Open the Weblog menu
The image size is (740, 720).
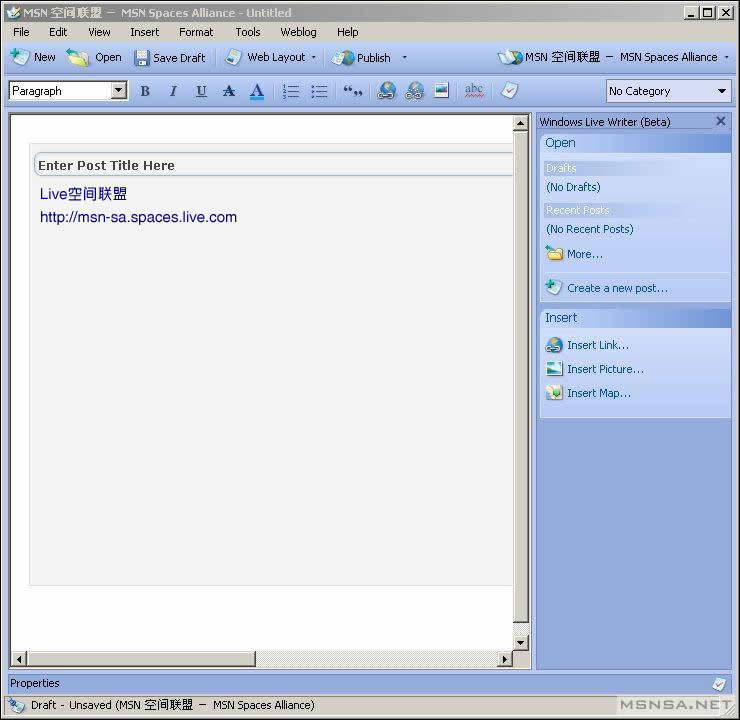298,32
